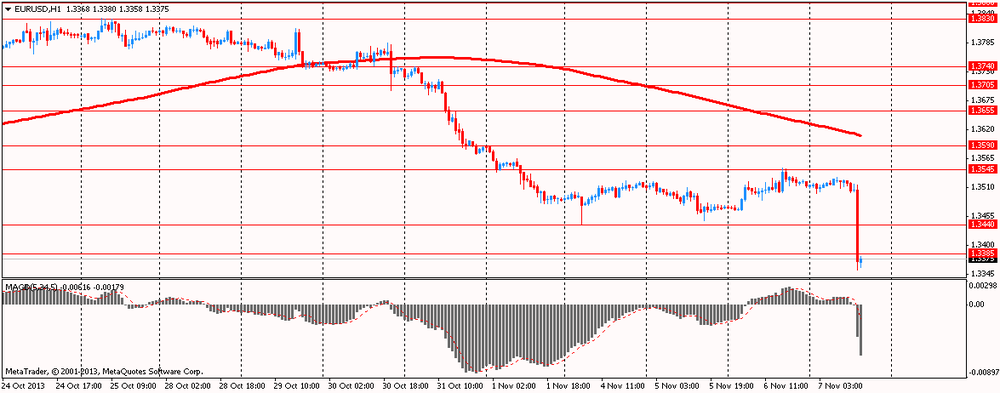Click the 0.00 level on MACD scale
The height and width of the screenshot is (393, 1000).
[977, 304]
